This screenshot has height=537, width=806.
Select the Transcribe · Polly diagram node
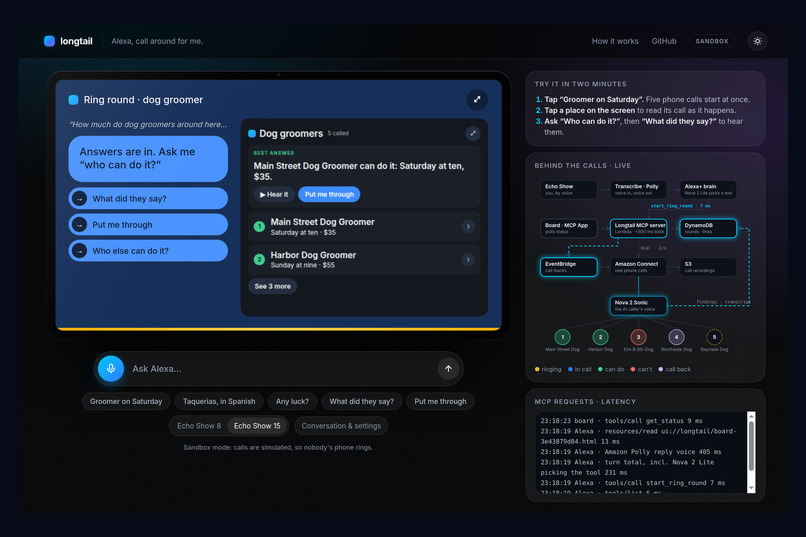[x=638, y=190]
